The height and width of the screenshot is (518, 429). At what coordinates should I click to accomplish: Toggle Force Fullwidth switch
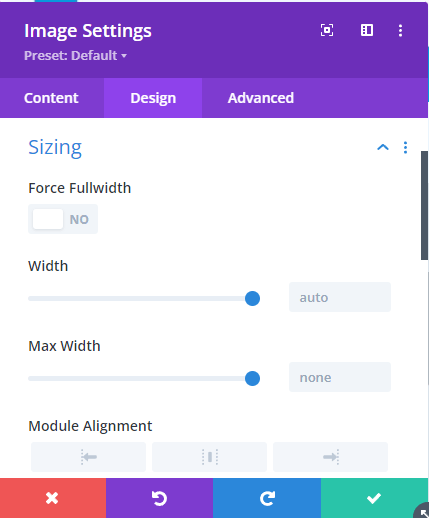[x=63, y=219]
